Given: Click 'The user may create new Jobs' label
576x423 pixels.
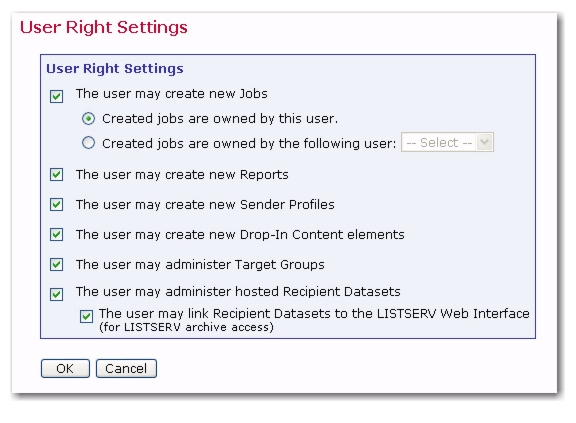Looking at the screenshot, I should [x=172, y=94].
